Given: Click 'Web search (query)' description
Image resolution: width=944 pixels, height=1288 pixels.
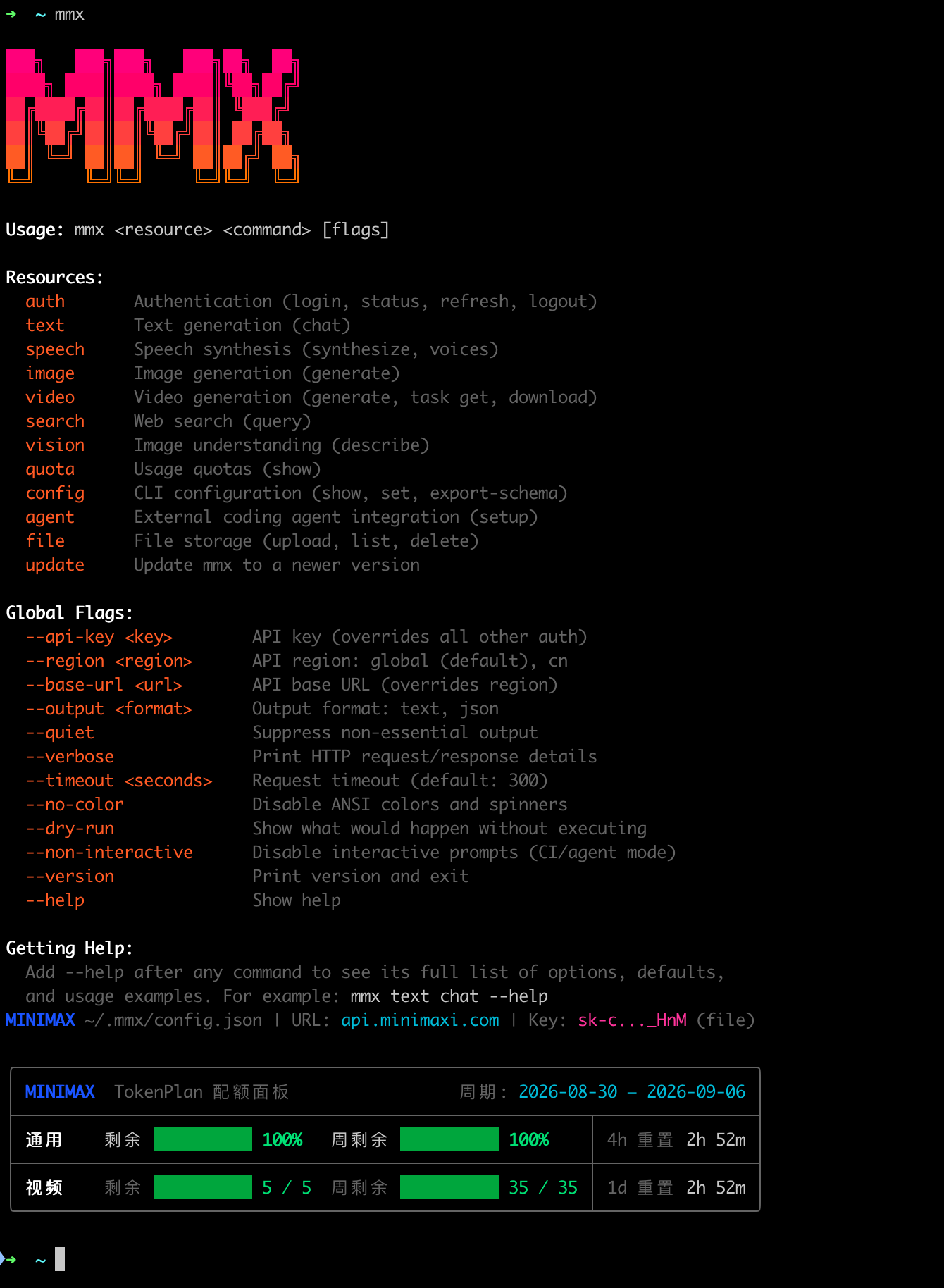Looking at the screenshot, I should click(x=223, y=421).
